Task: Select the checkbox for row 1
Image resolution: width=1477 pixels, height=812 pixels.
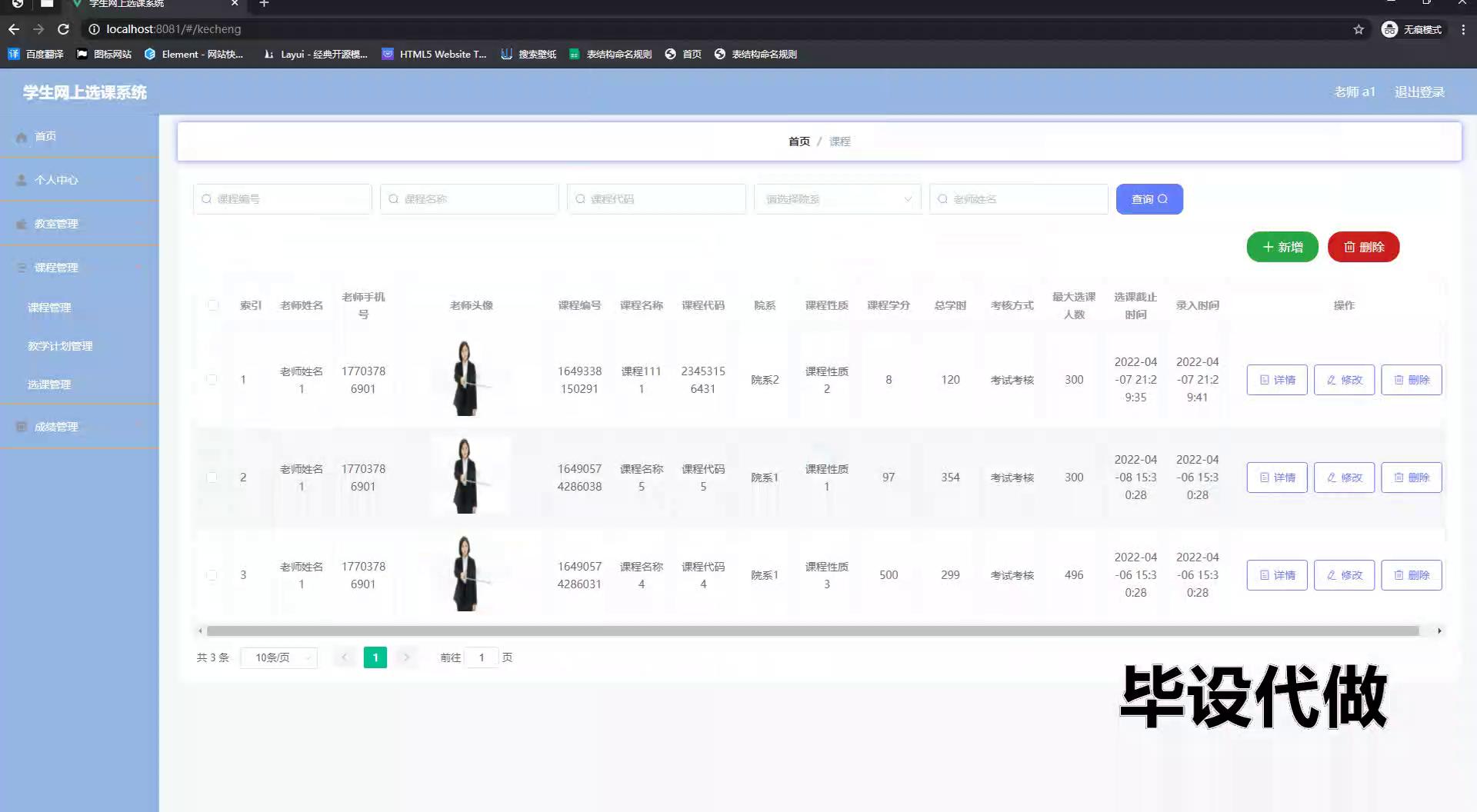Action: coord(212,380)
